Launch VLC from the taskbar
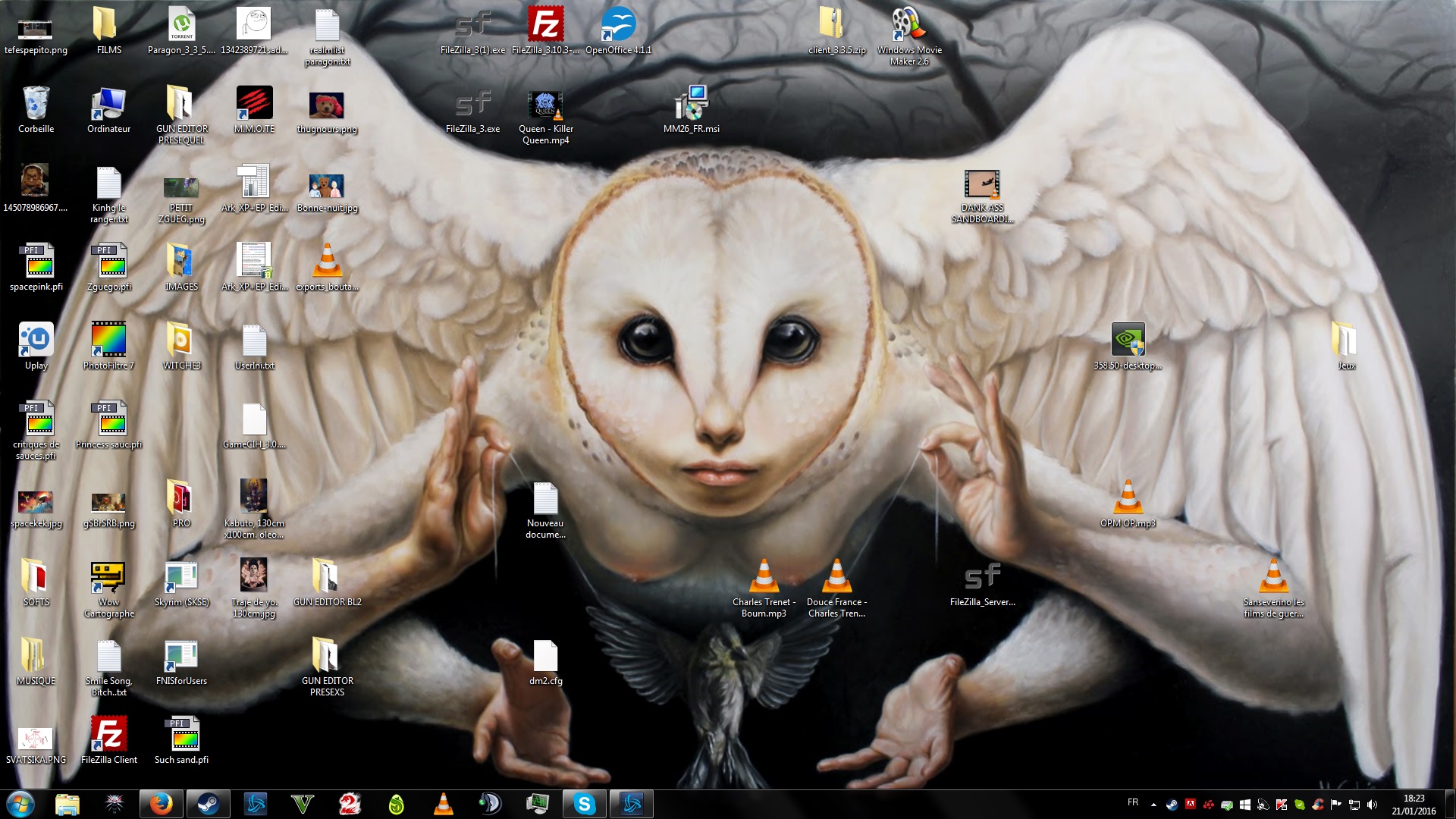The height and width of the screenshot is (819, 1456). click(x=443, y=804)
